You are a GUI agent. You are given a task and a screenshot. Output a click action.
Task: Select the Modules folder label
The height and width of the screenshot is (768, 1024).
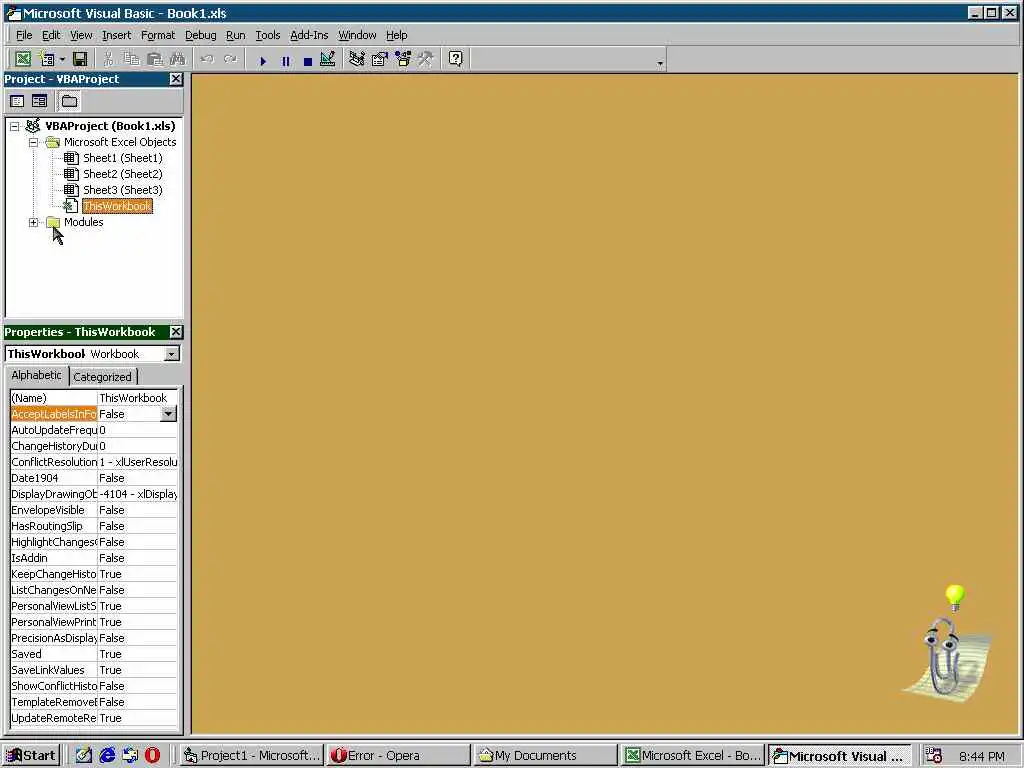(84, 222)
